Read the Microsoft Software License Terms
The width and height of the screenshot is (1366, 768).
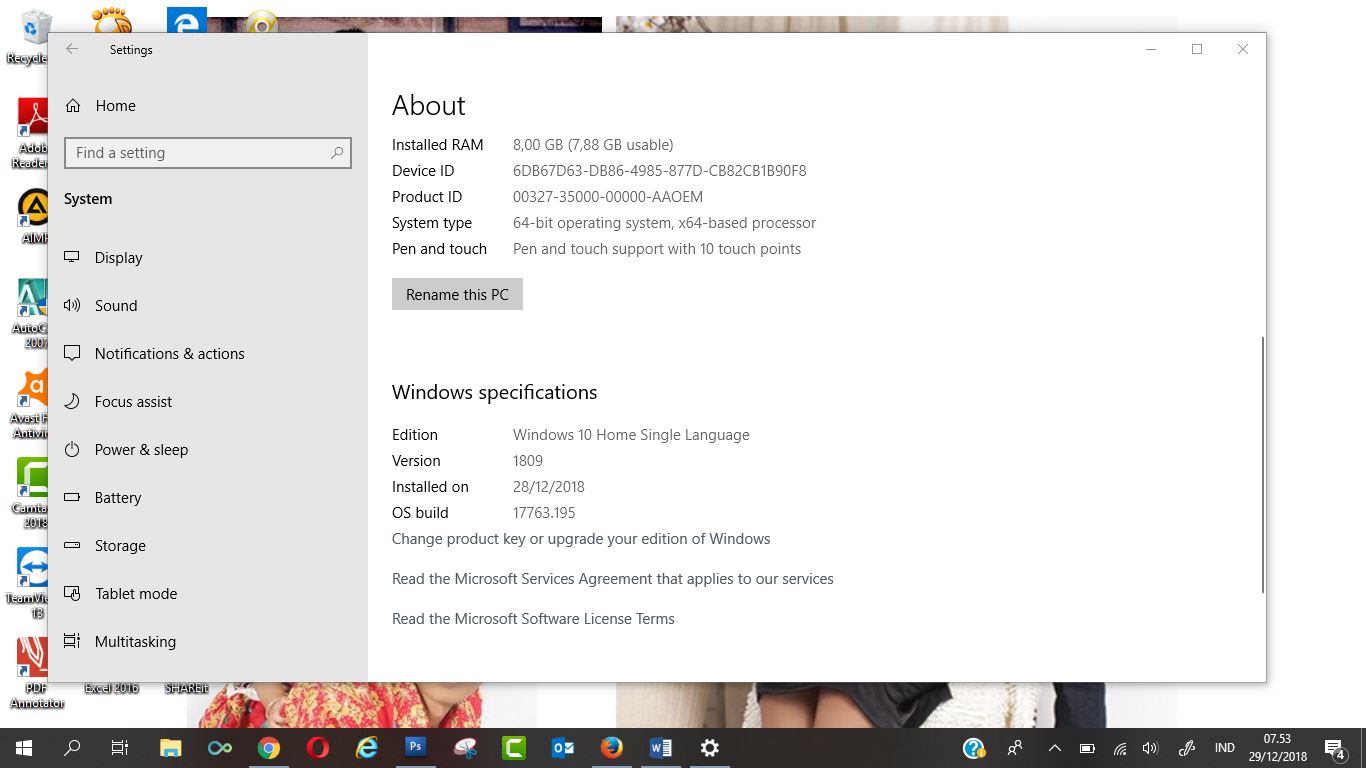533,618
